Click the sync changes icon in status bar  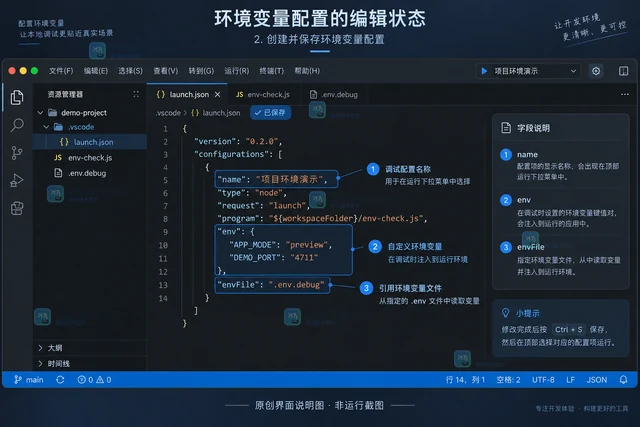point(60,380)
